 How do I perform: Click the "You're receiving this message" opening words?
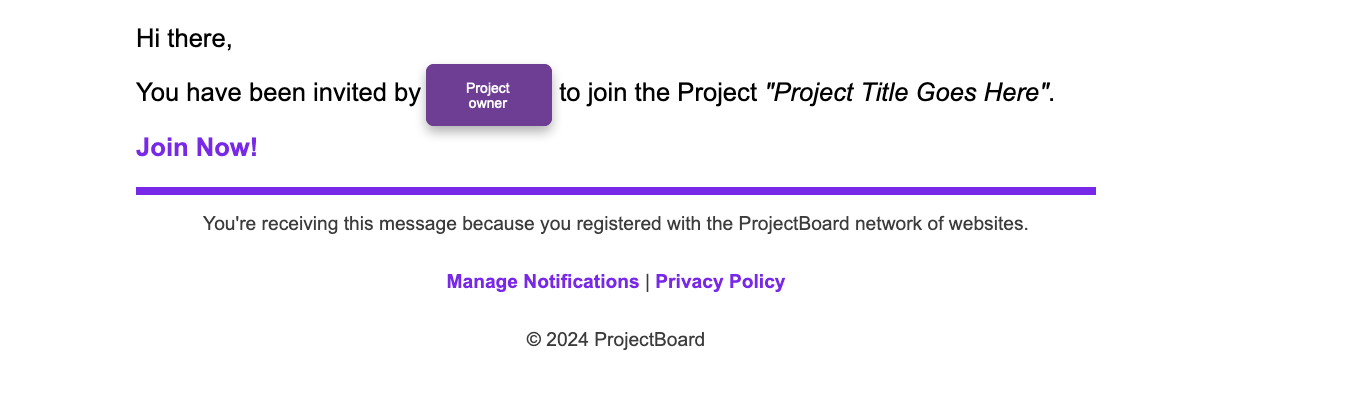(330, 223)
